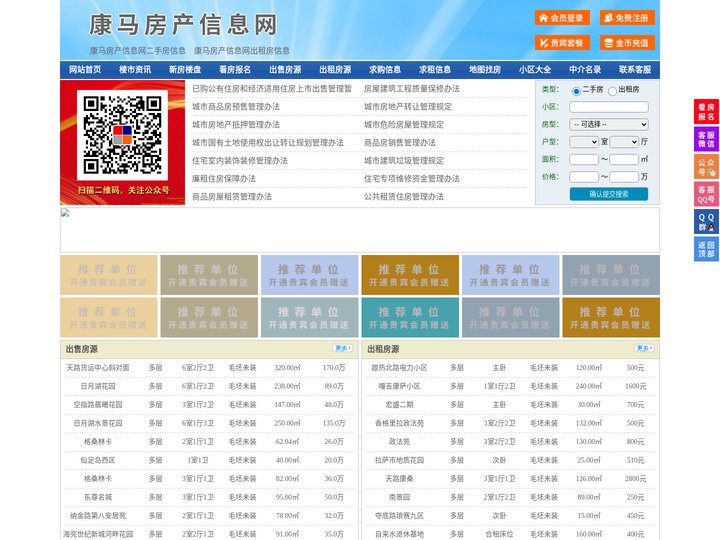720x540 pixels.
Task: Open the 中介名录 navigation item
Action: click(x=585, y=70)
